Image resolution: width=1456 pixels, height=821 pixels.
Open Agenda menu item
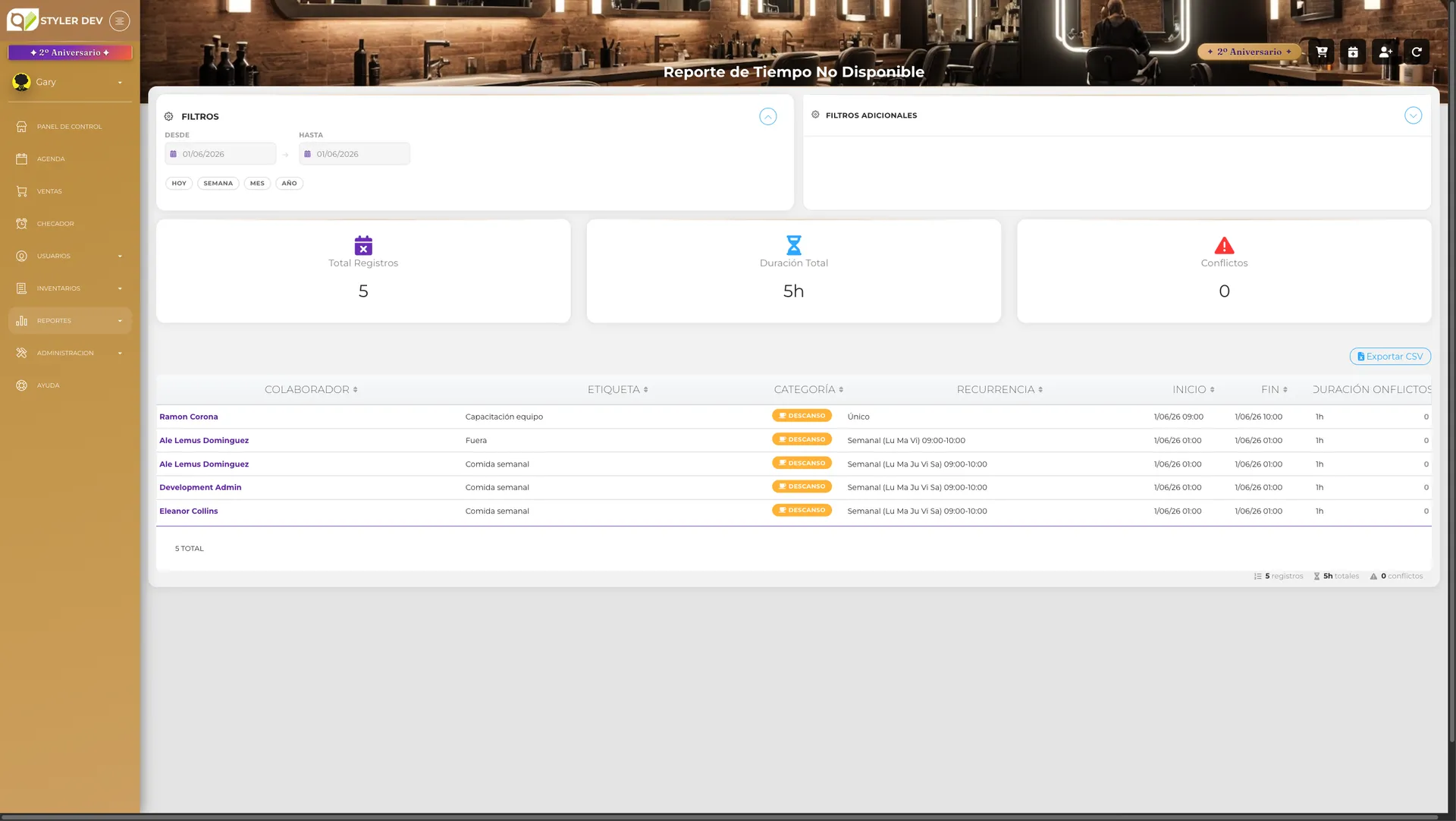pyautogui.click(x=70, y=159)
